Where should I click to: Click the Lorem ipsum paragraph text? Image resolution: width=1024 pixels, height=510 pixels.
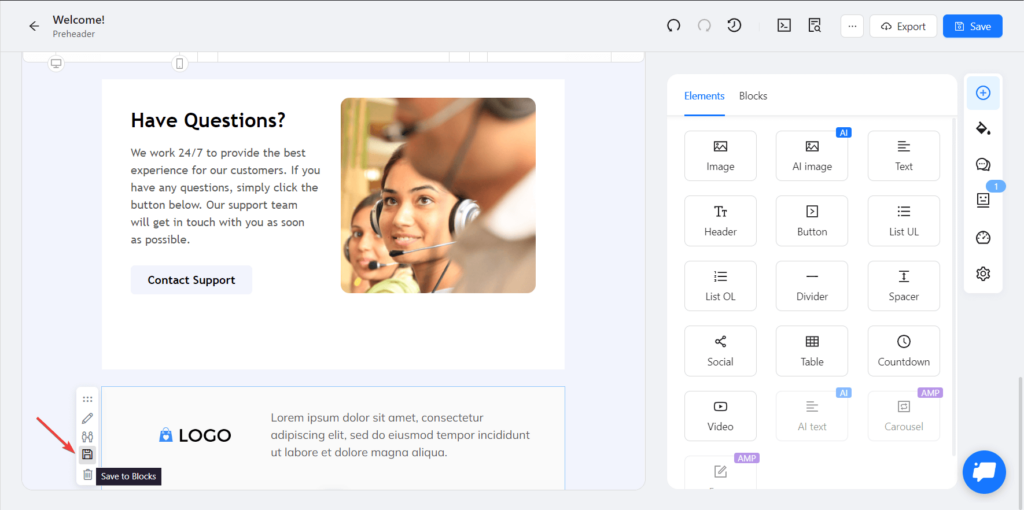400,435
